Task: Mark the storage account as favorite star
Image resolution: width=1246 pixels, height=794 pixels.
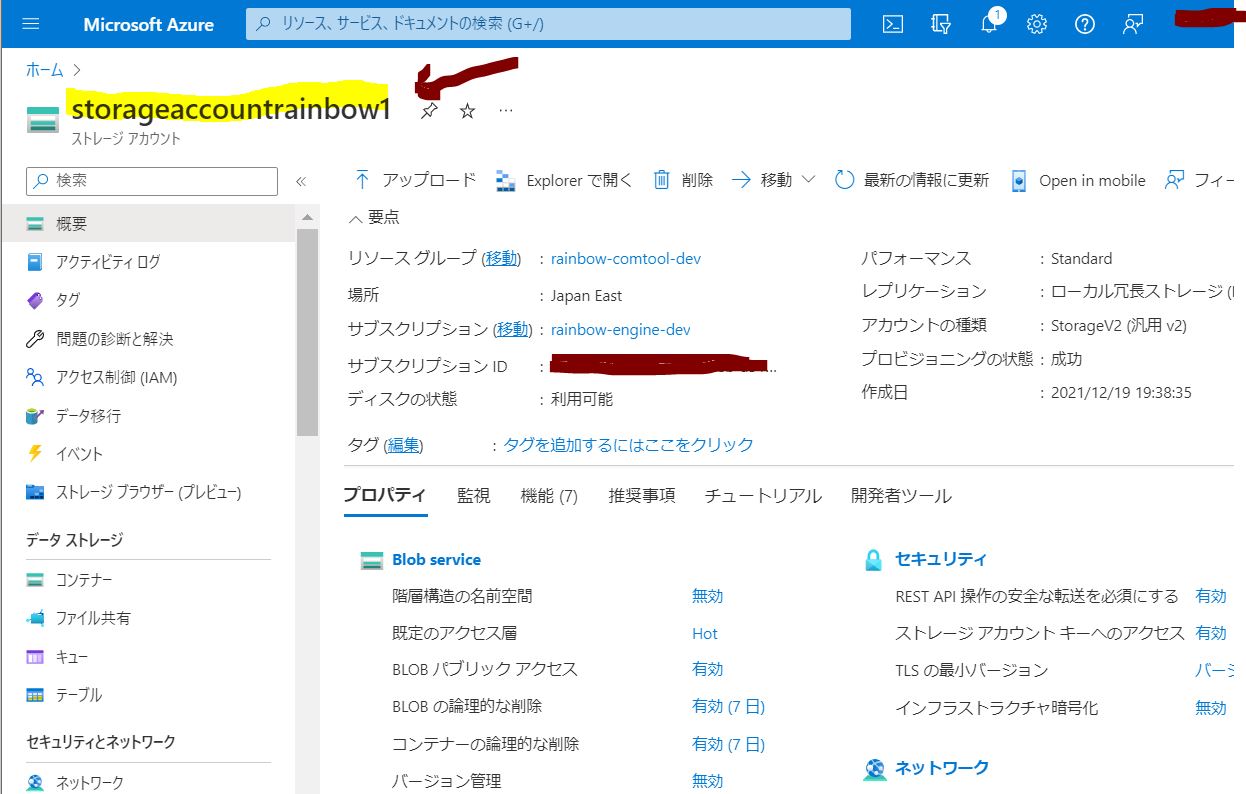Action: (467, 111)
